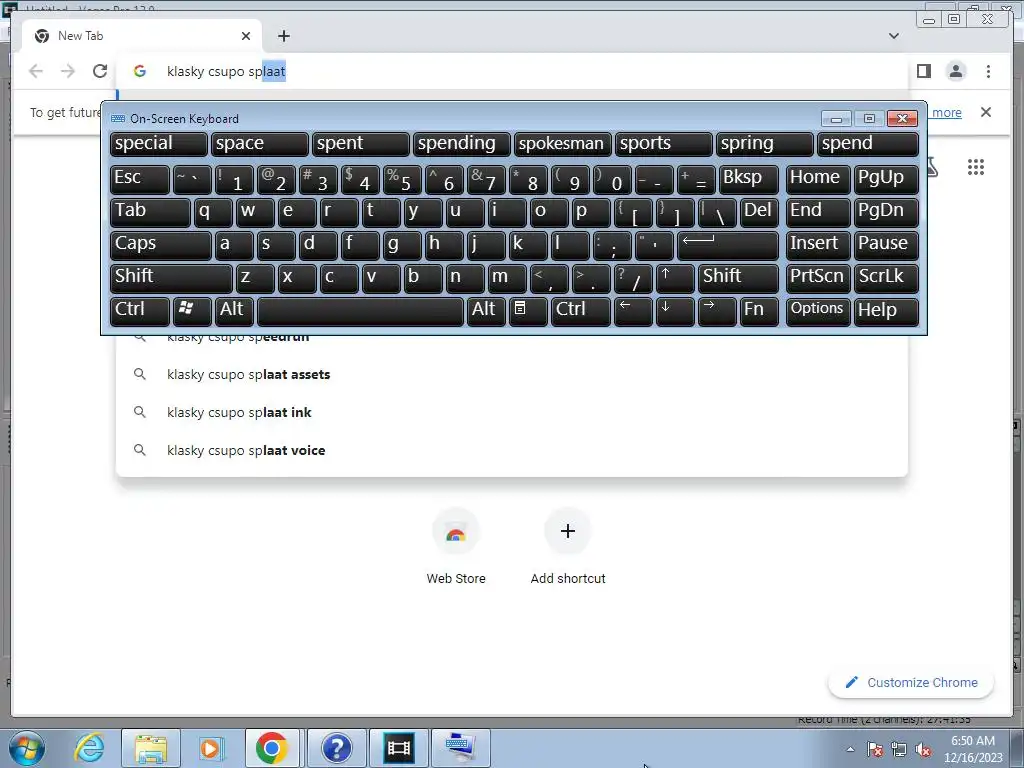
Task: Open Windows Explorer folder on taskbar
Action: point(151,748)
